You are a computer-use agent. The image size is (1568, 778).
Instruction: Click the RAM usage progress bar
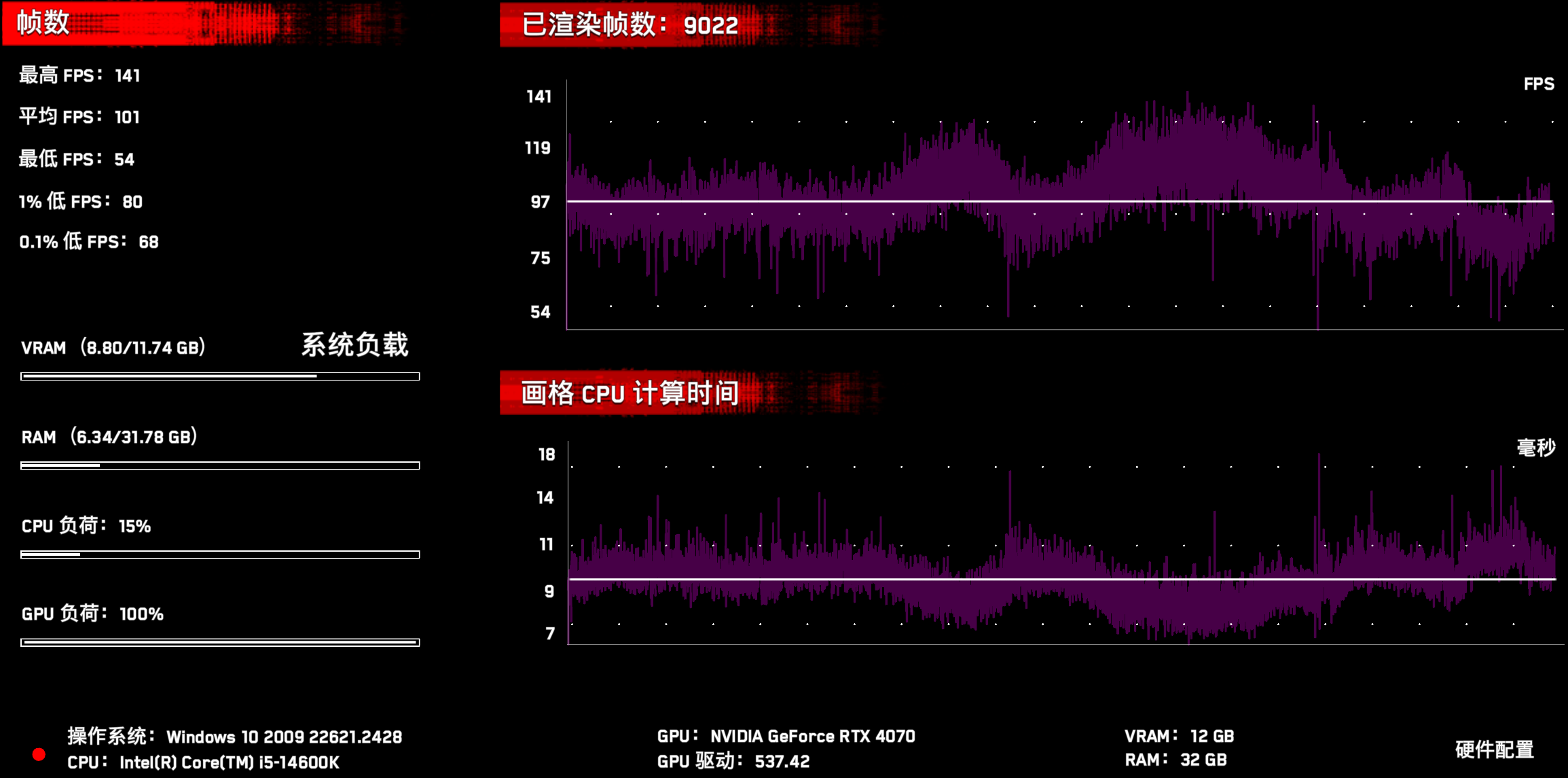click(220, 465)
